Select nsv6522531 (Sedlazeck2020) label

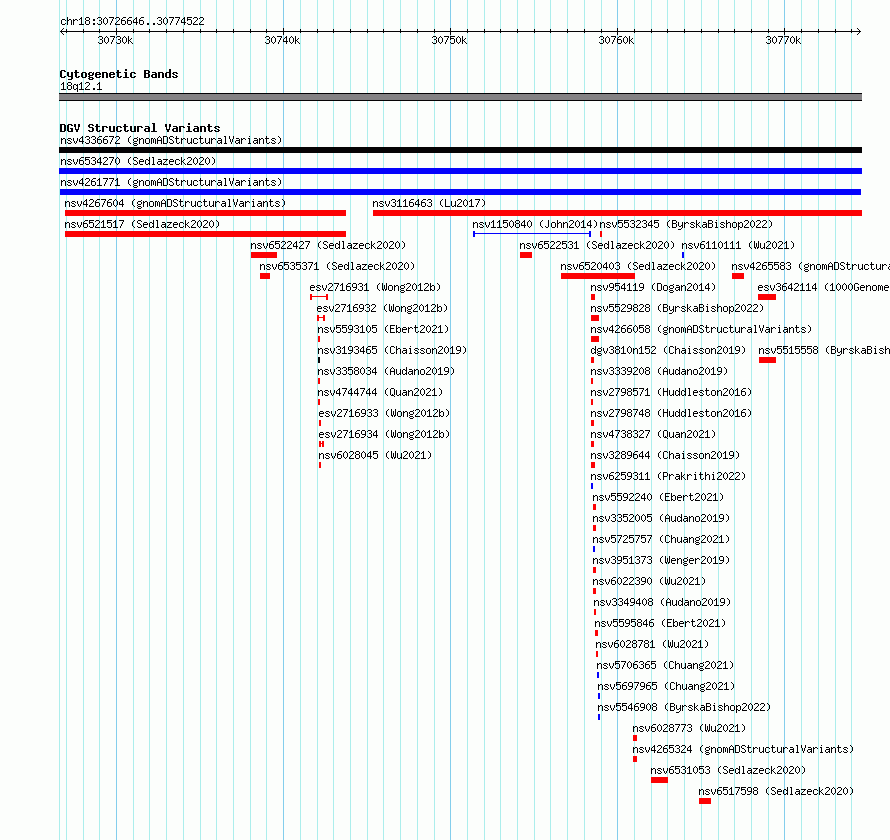tap(597, 245)
